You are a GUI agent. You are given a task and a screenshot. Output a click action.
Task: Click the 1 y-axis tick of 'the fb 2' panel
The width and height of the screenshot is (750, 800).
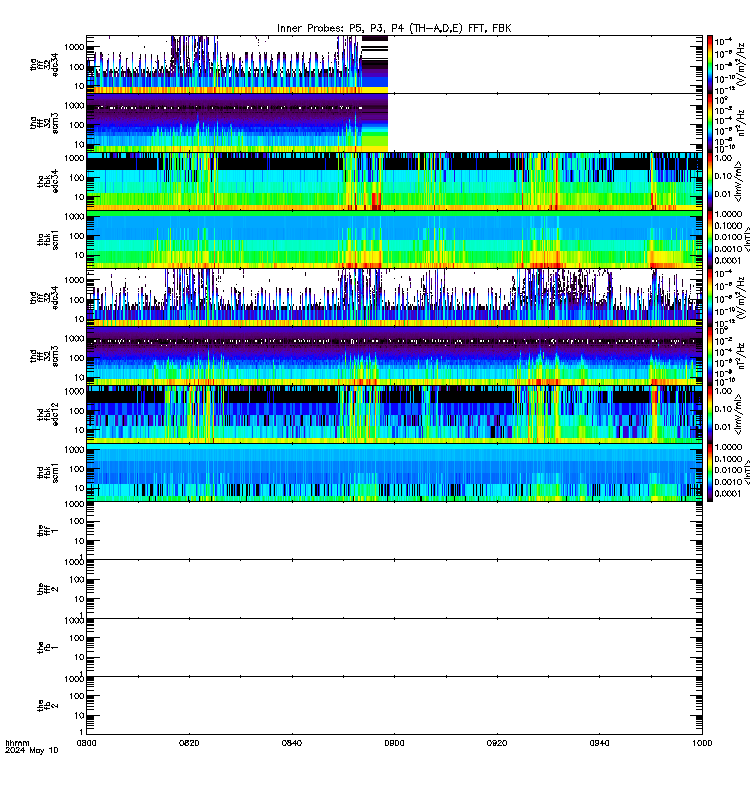click(82, 732)
